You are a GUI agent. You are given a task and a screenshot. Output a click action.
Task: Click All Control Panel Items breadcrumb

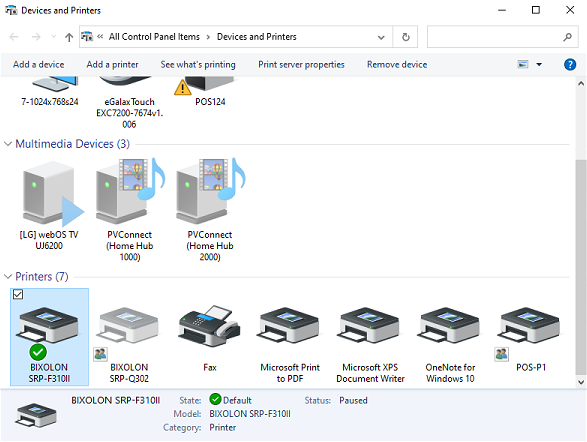click(x=154, y=37)
